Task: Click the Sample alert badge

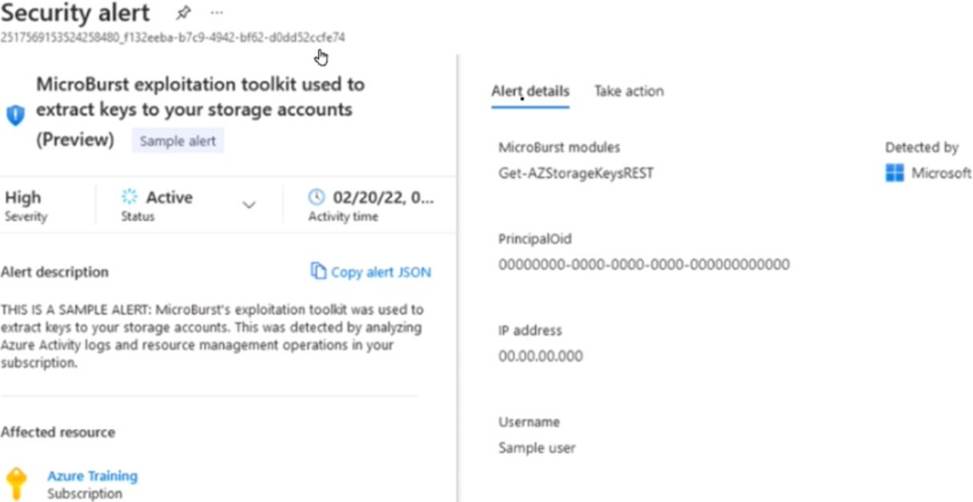Action: pyautogui.click(x=178, y=141)
